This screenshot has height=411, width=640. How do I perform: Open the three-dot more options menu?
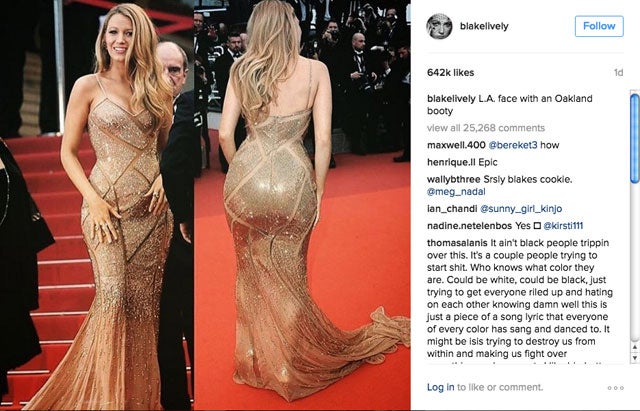click(x=616, y=388)
